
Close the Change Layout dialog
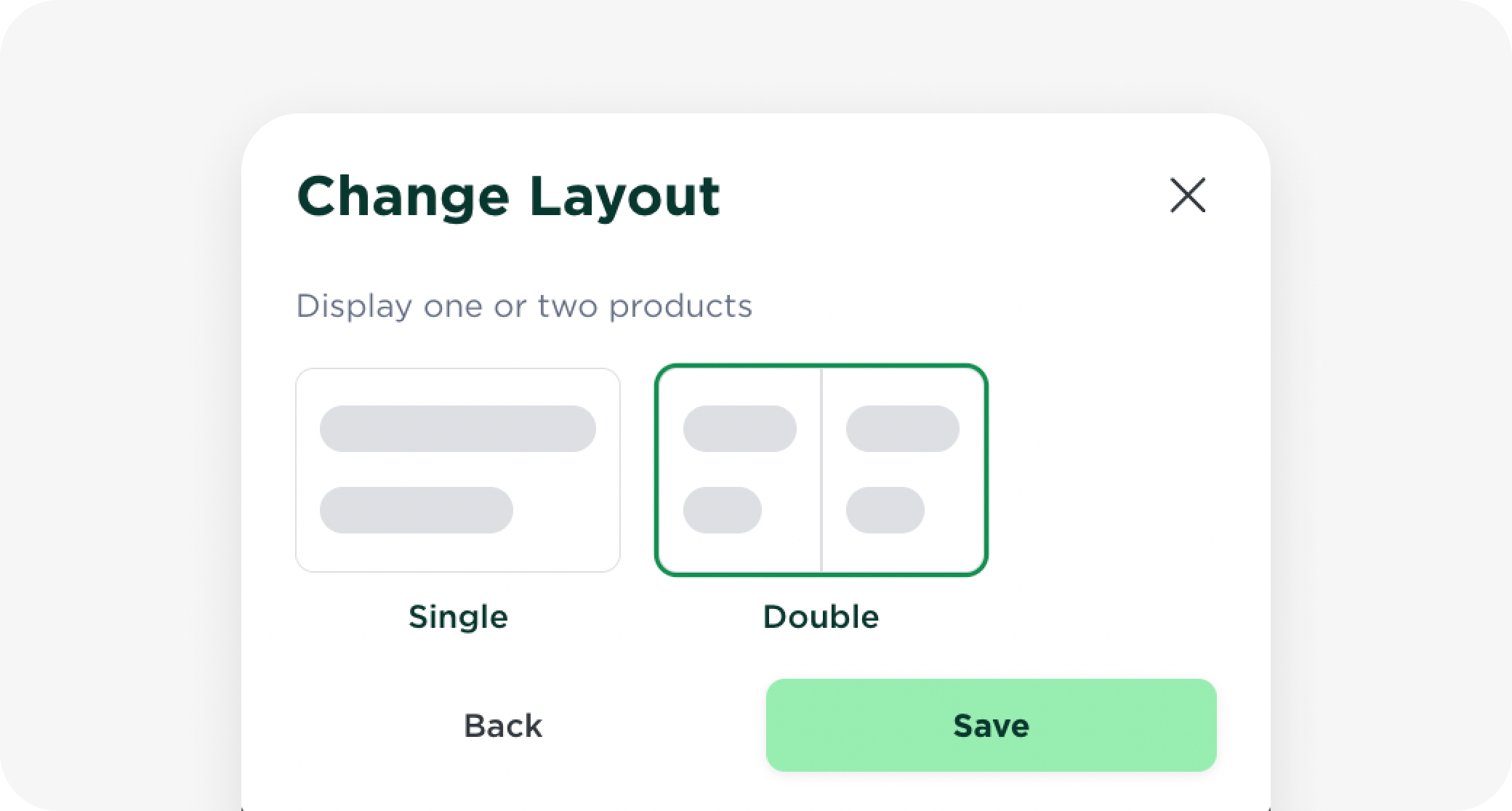(1188, 195)
